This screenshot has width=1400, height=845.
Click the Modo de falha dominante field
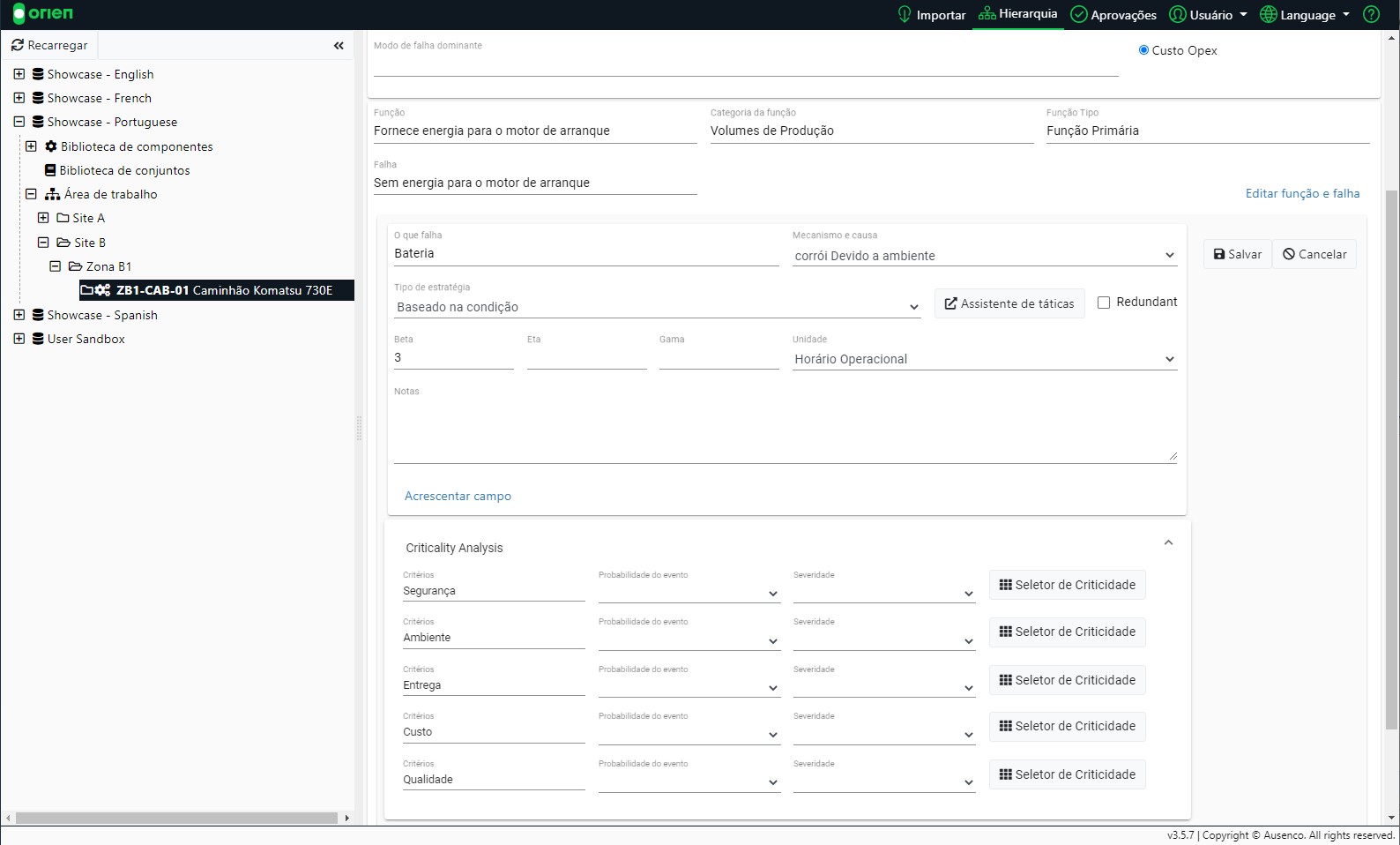(746, 64)
